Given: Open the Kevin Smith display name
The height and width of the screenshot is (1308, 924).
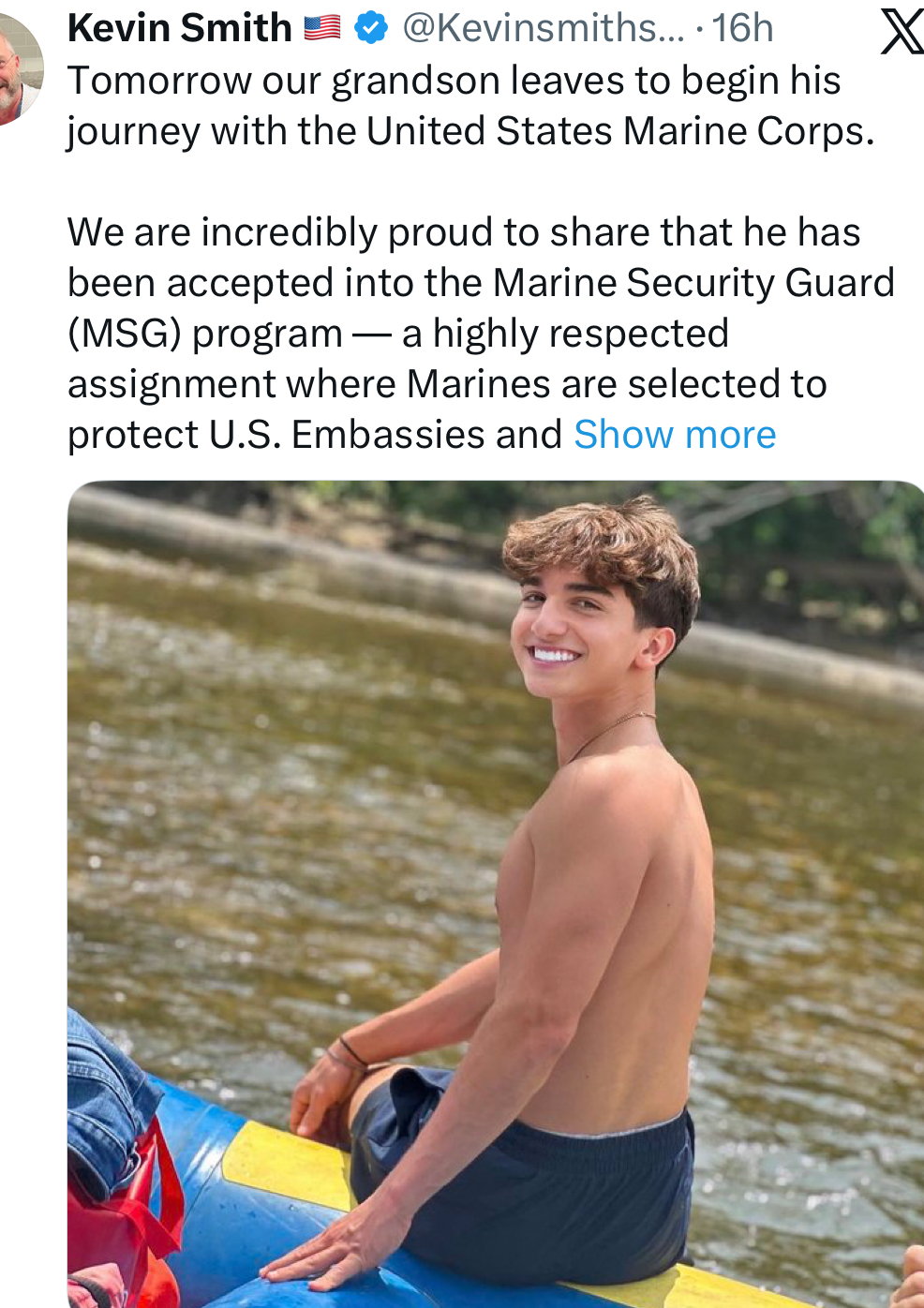Looking at the screenshot, I should [180, 29].
